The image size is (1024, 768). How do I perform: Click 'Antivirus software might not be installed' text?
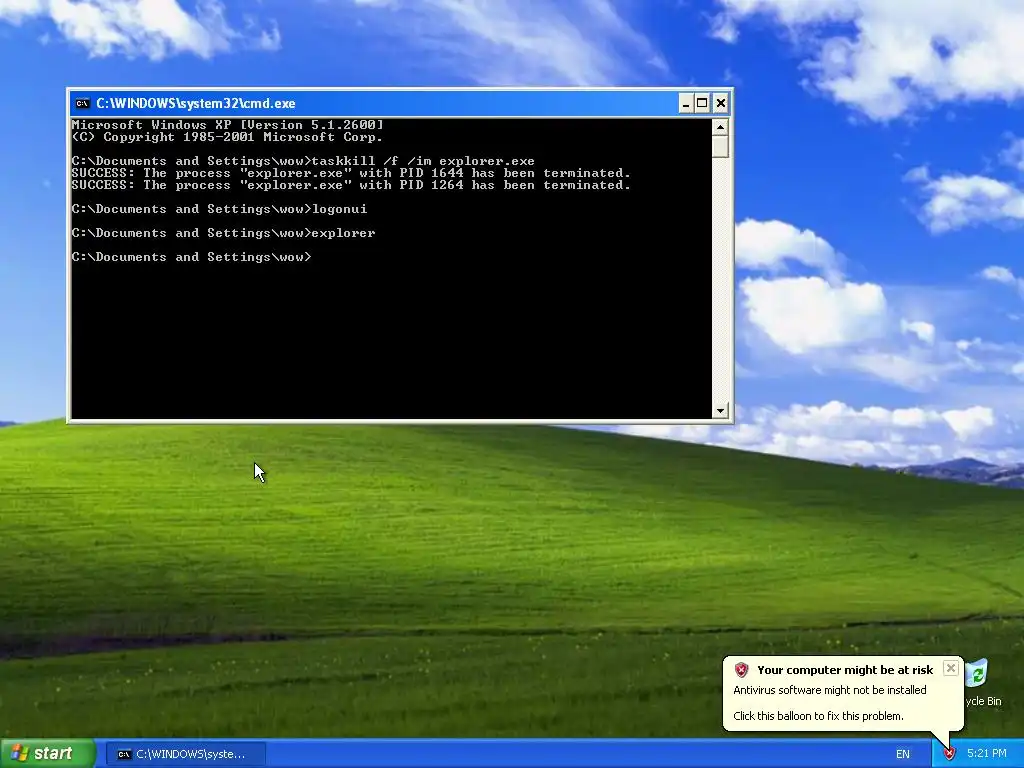pyautogui.click(x=829, y=690)
